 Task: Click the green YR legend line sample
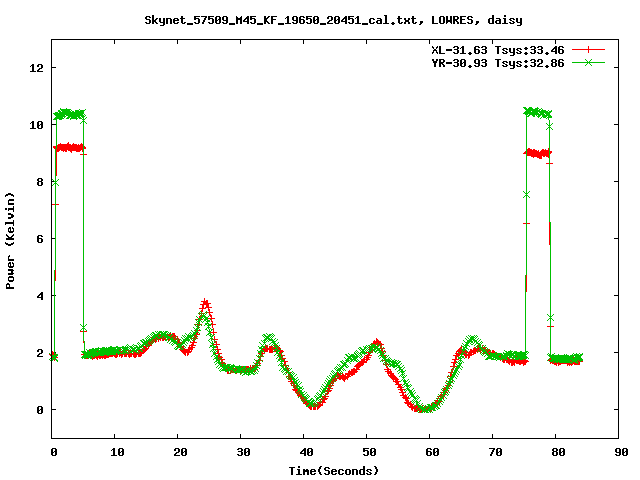pos(588,62)
